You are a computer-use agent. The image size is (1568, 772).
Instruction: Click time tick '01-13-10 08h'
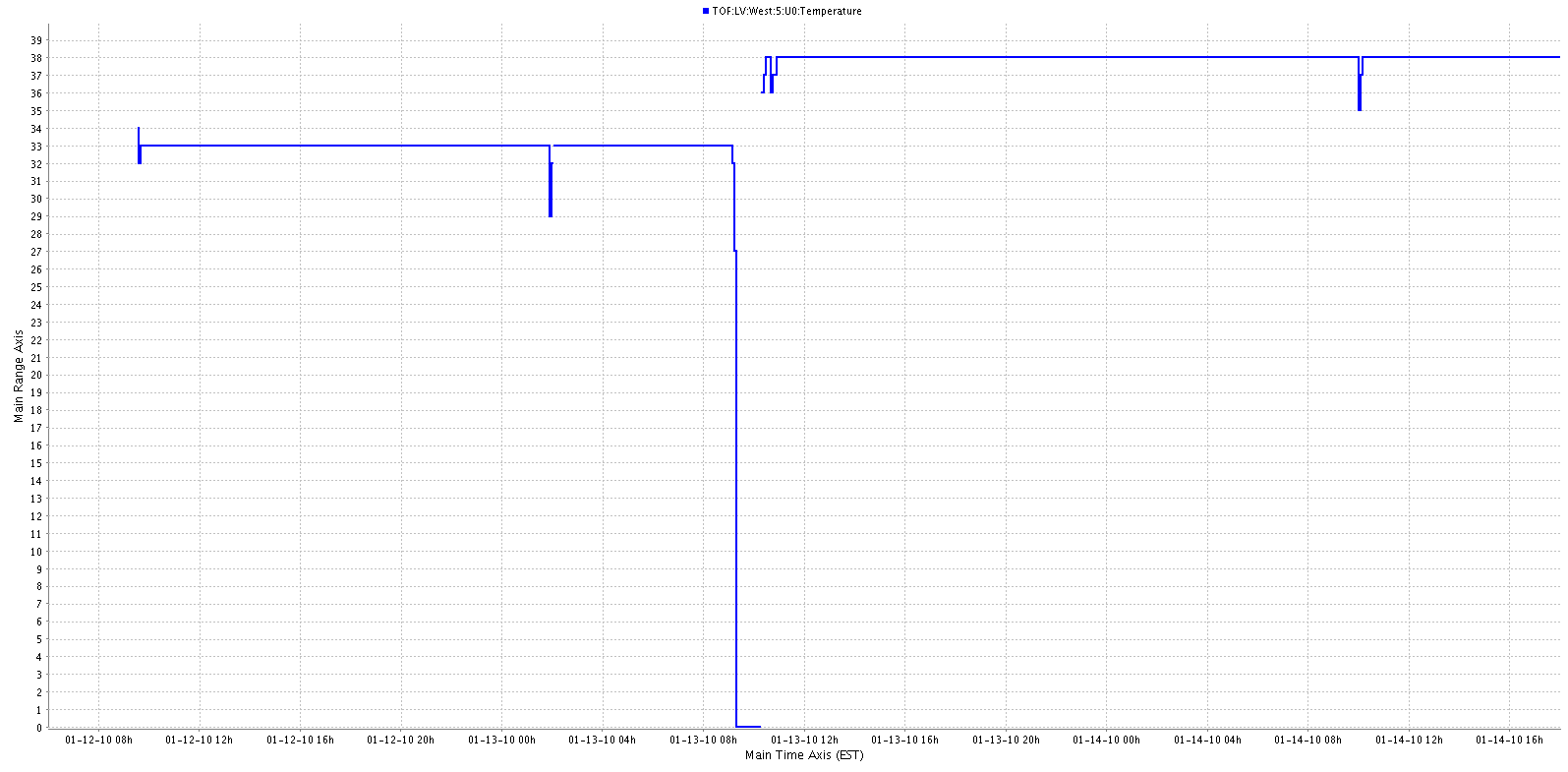click(x=704, y=740)
